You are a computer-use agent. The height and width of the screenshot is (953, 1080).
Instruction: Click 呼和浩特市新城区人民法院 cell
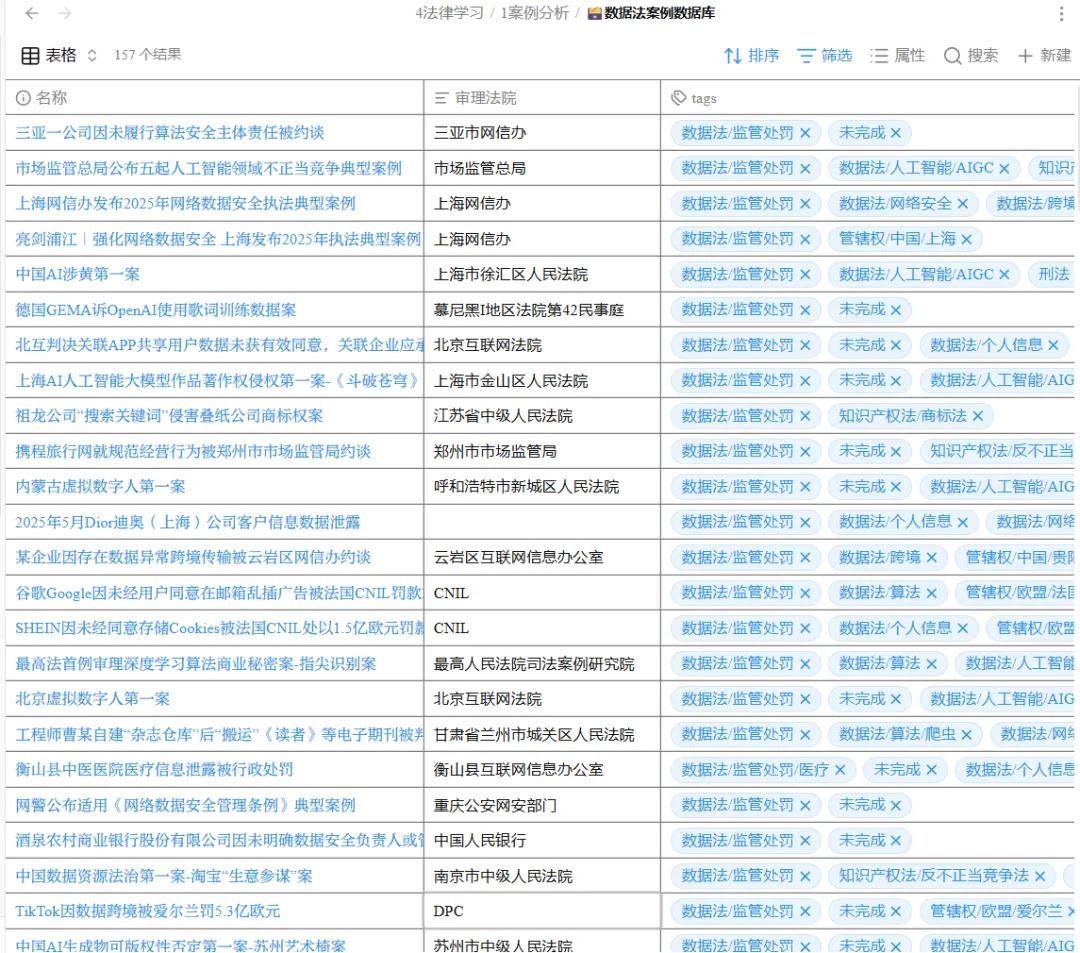542,487
